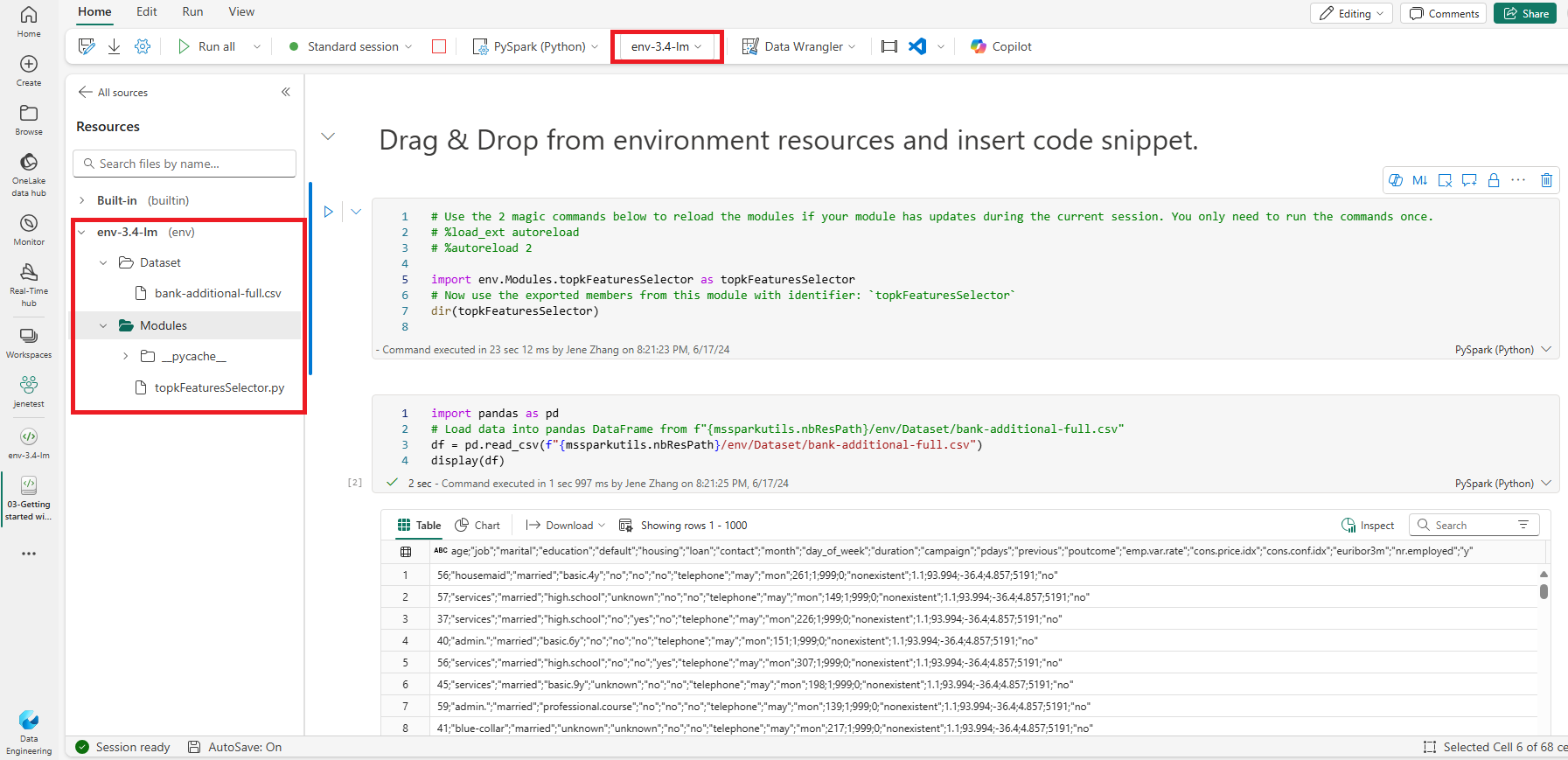Switch to the Edit ribbon tab

pyautogui.click(x=147, y=11)
